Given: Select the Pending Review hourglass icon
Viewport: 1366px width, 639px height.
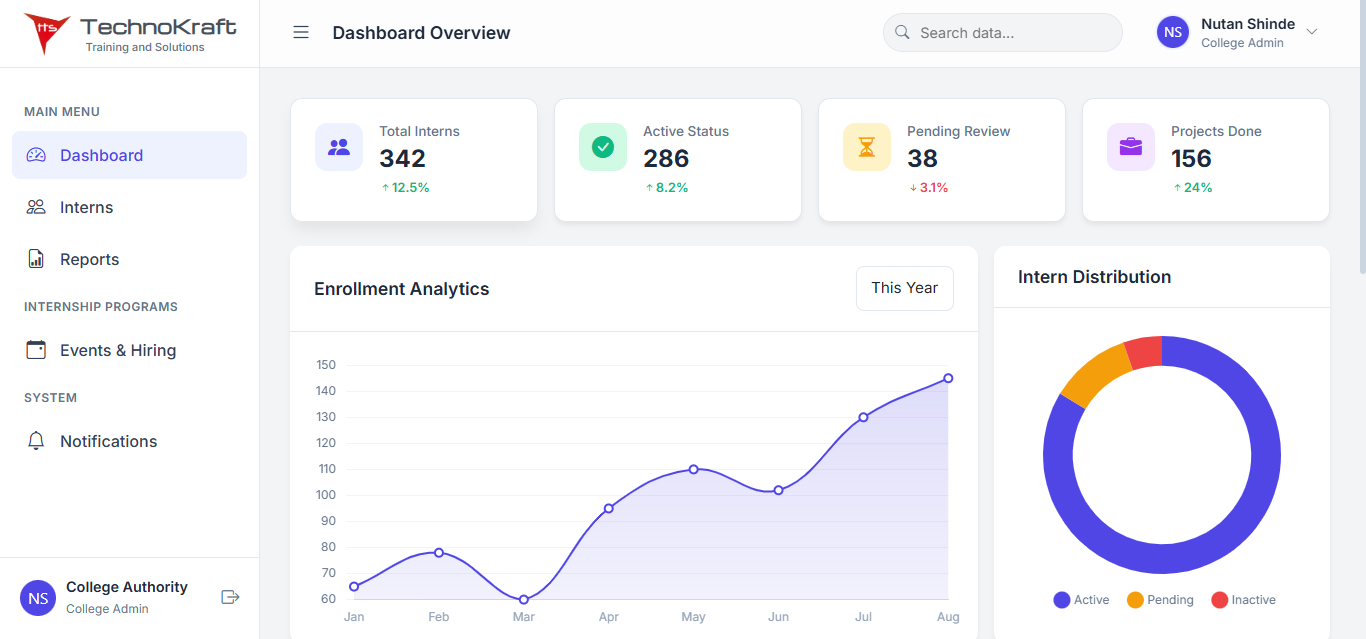Looking at the screenshot, I should [x=867, y=147].
